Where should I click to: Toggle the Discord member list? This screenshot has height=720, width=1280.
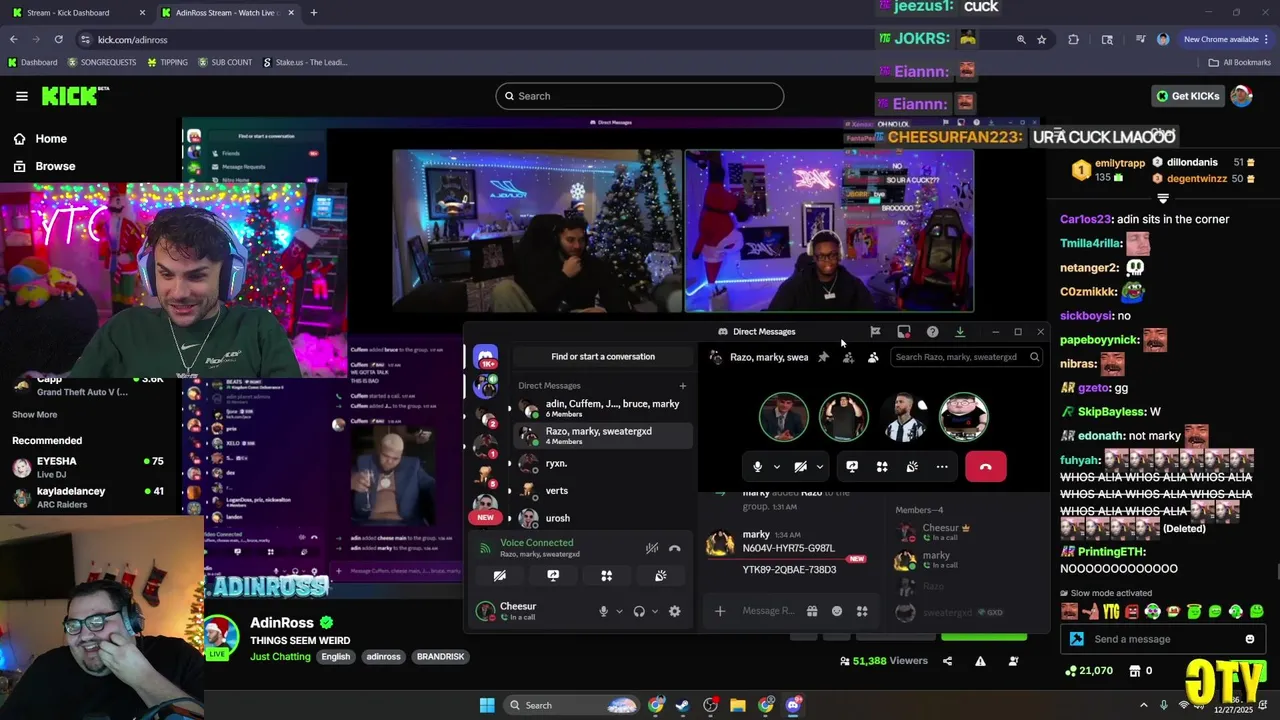click(x=873, y=357)
